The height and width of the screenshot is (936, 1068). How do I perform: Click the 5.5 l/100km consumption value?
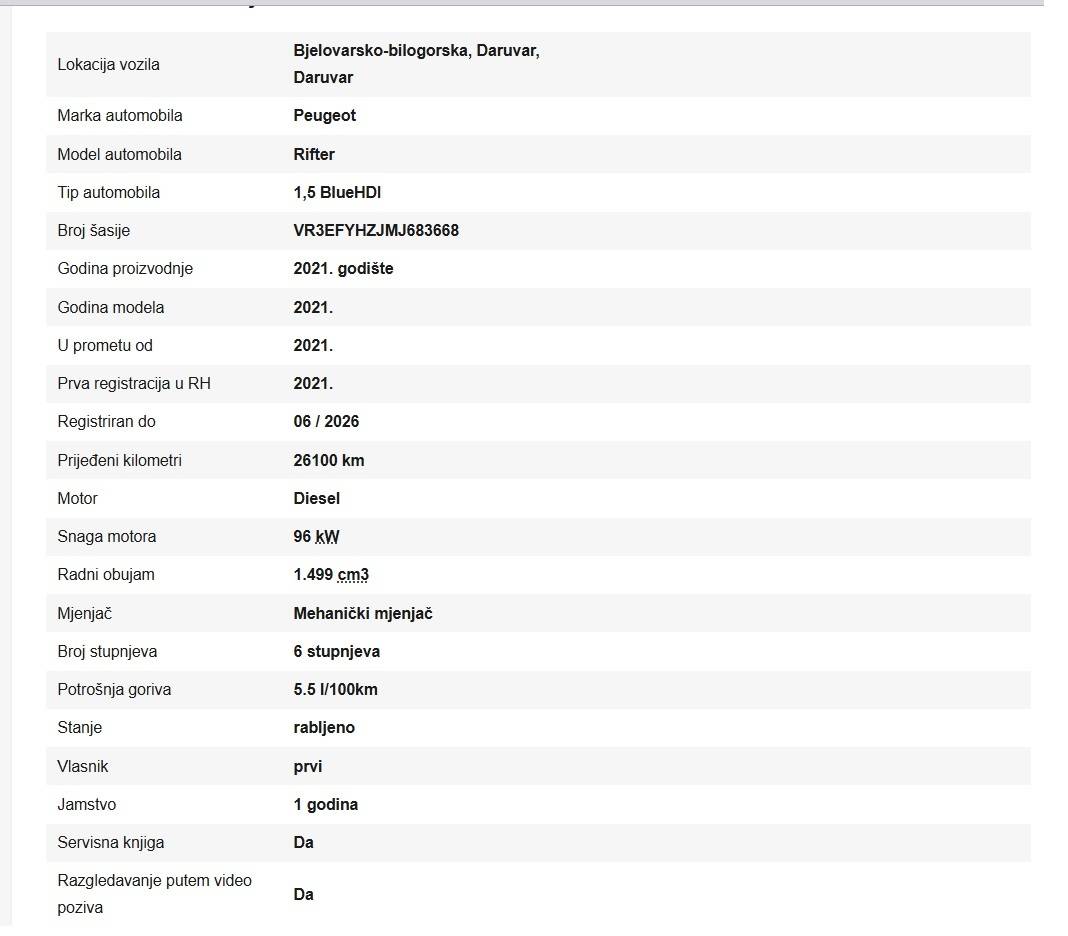coord(336,690)
